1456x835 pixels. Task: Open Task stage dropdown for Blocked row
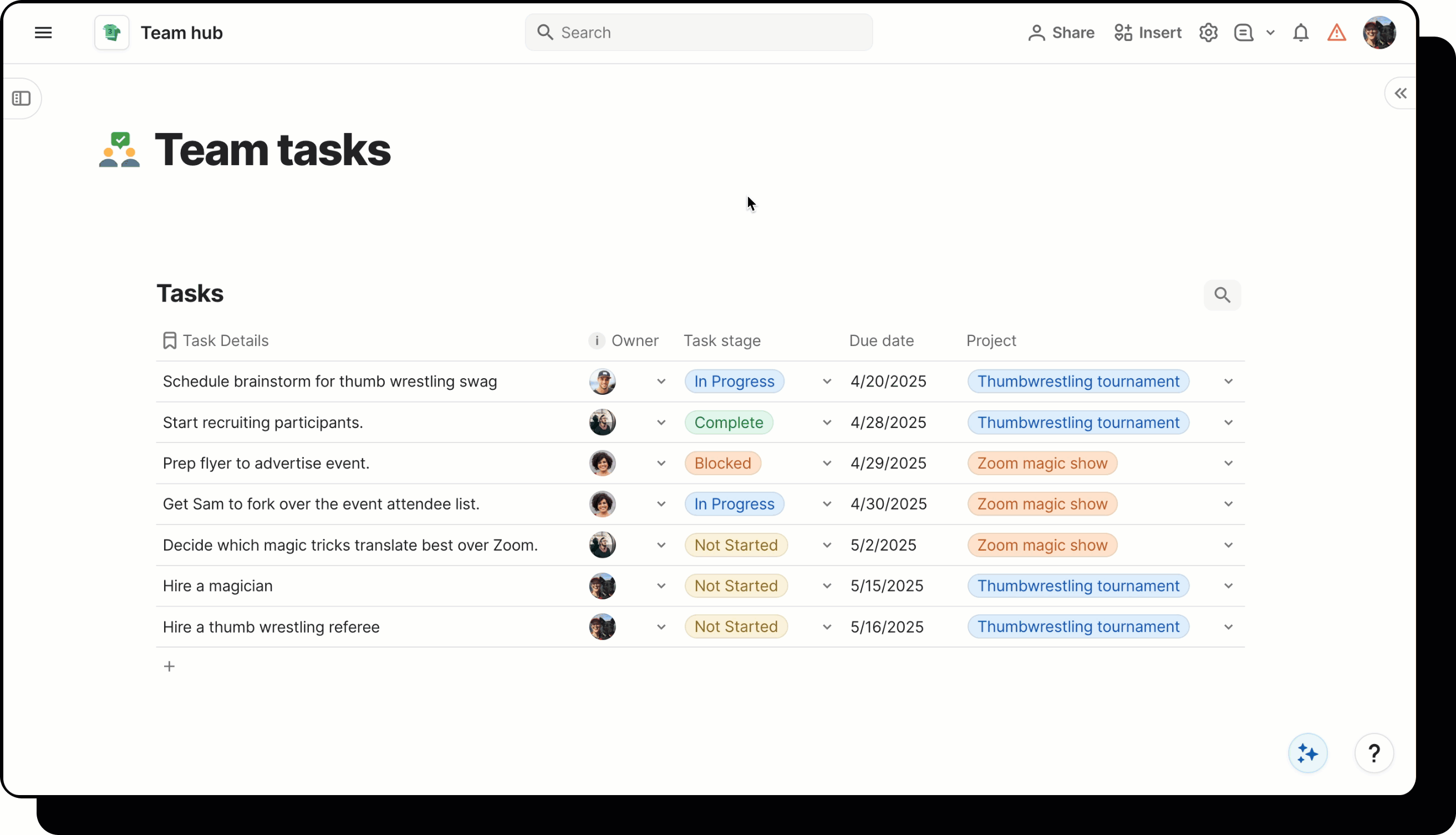[826, 464]
